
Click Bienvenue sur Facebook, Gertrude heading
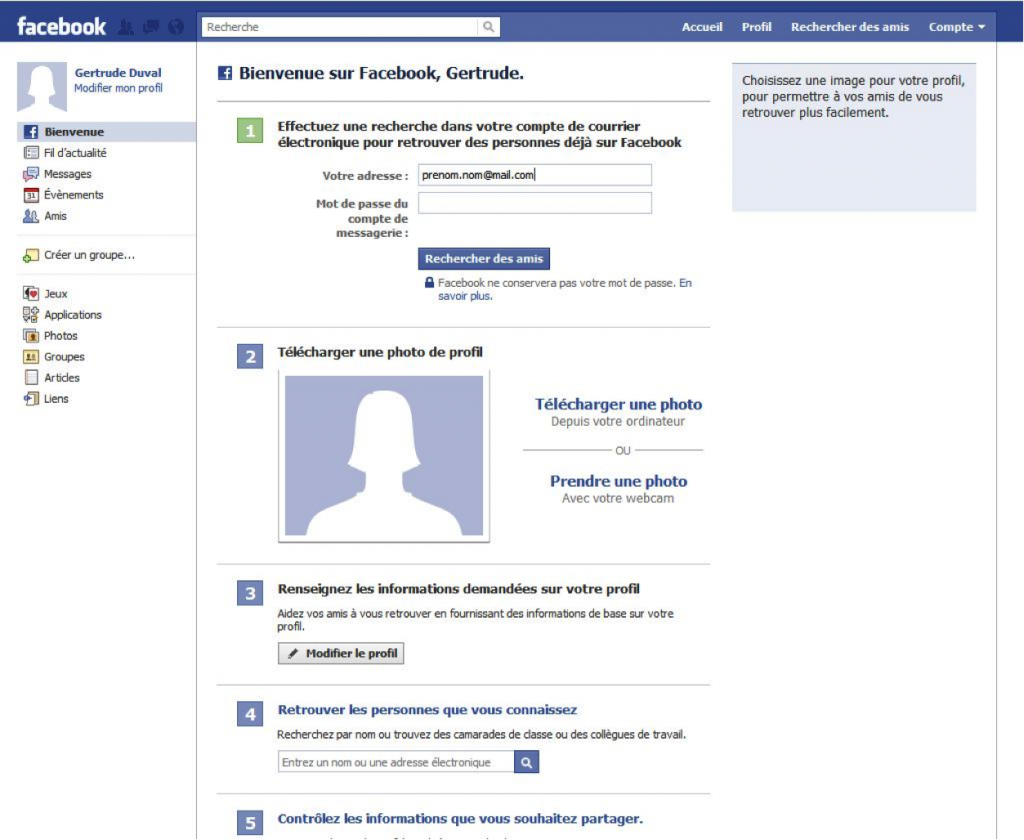381,73
